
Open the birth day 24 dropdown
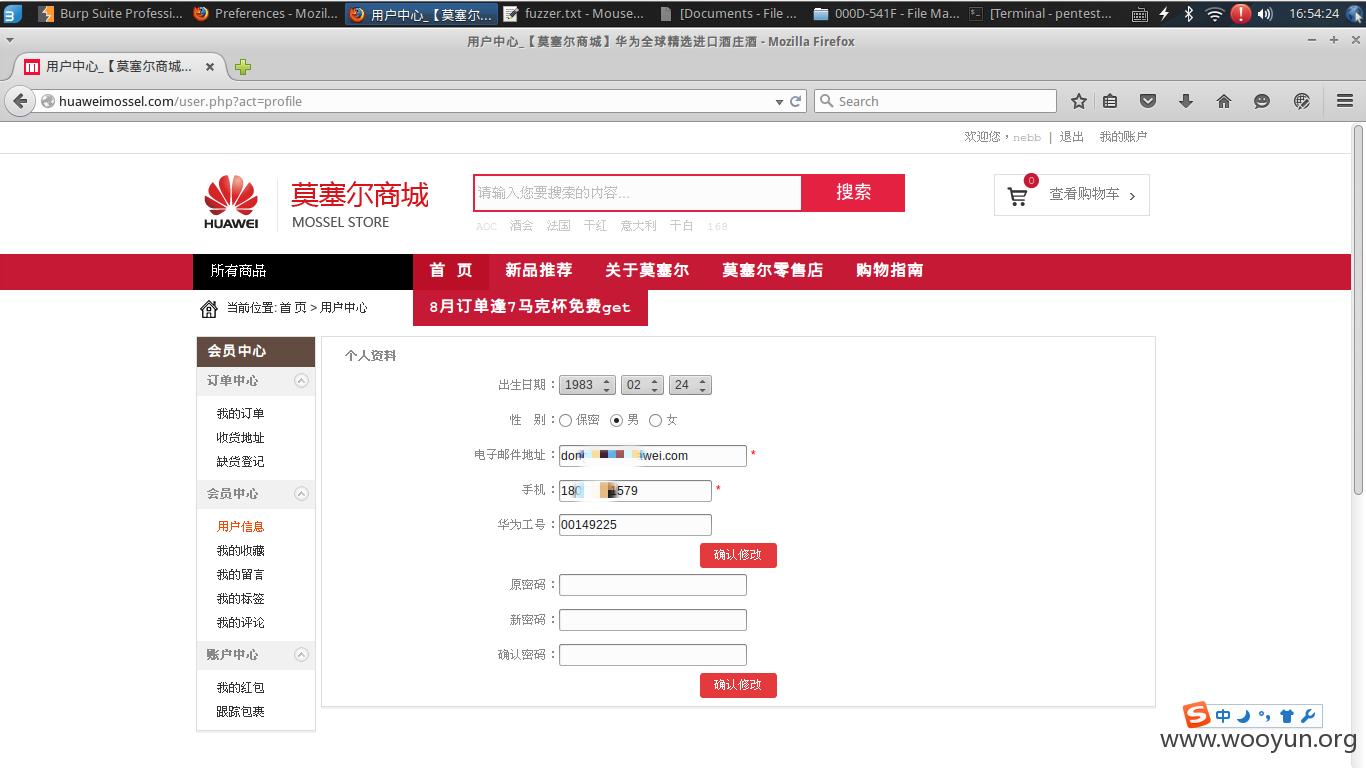pos(690,385)
